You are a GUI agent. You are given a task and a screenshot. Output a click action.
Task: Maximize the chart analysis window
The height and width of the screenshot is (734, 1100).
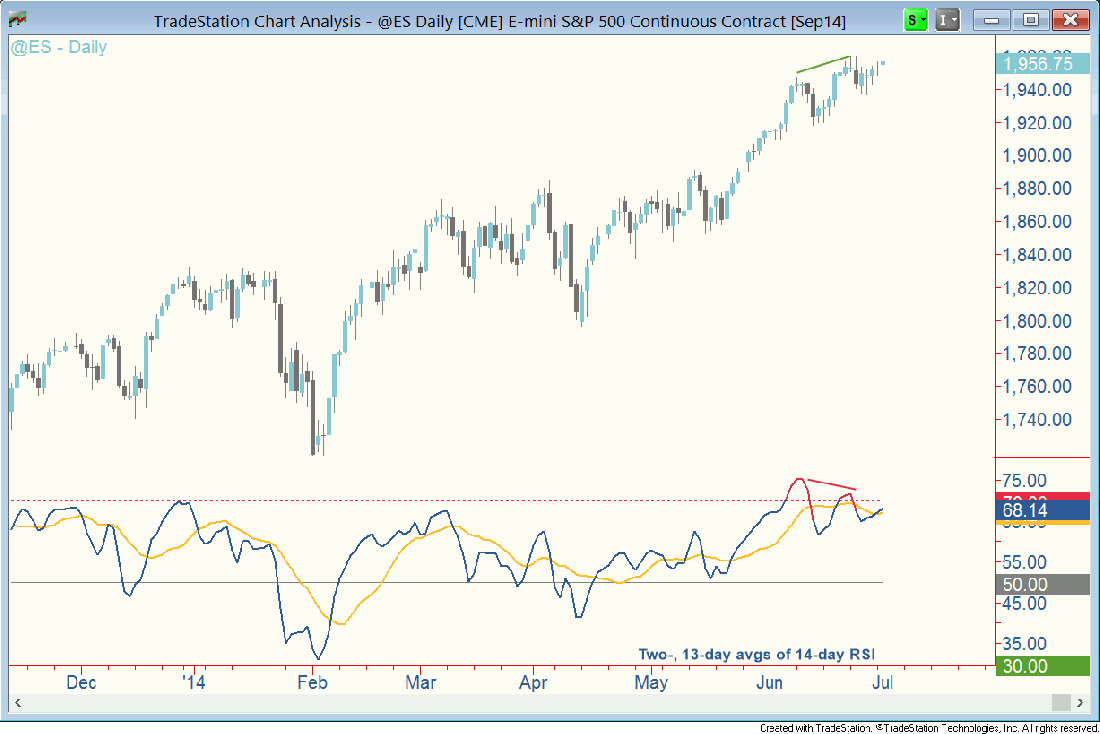pyautogui.click(x=1031, y=20)
